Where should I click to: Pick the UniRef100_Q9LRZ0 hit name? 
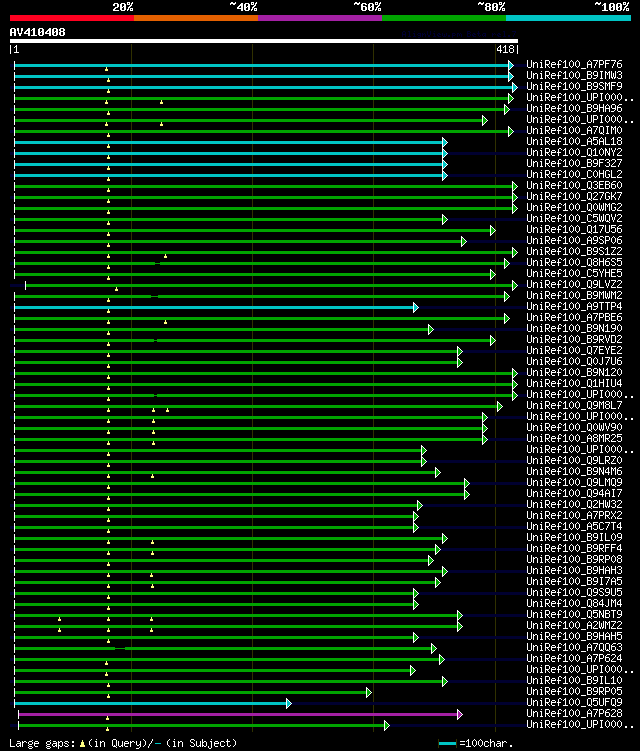pyautogui.click(x=574, y=461)
